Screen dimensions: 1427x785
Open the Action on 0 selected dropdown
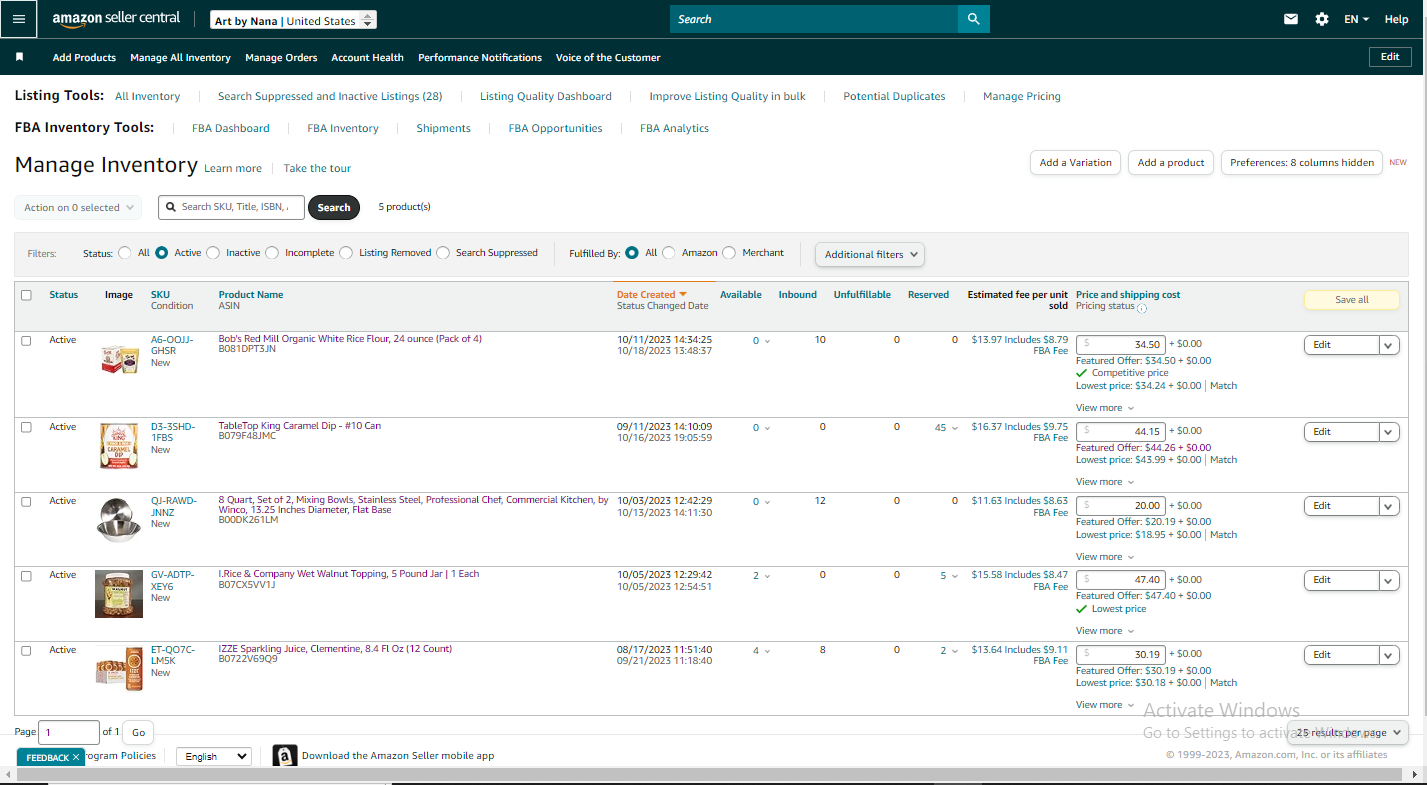coord(78,207)
